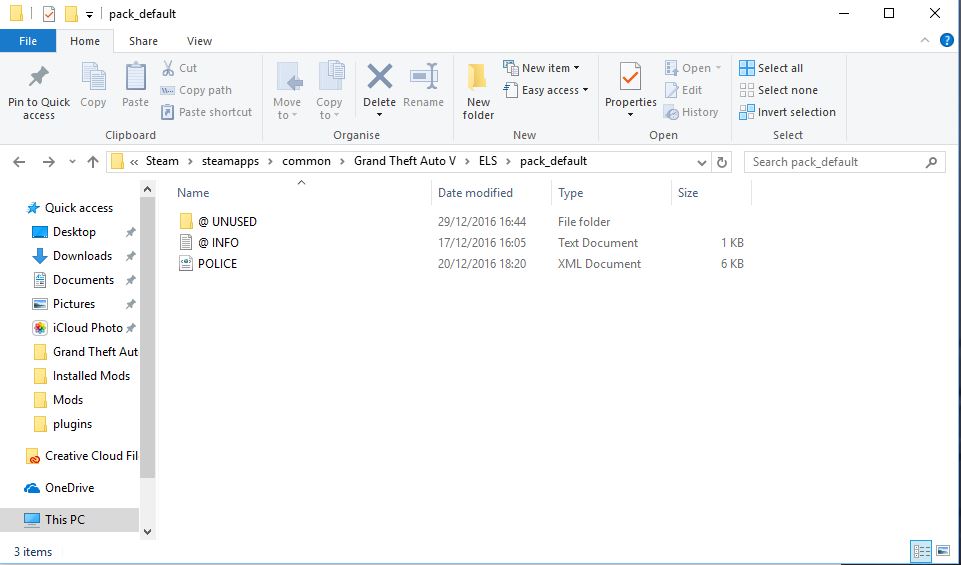
Task: Click the Copy ribbon icon
Action: 93,77
